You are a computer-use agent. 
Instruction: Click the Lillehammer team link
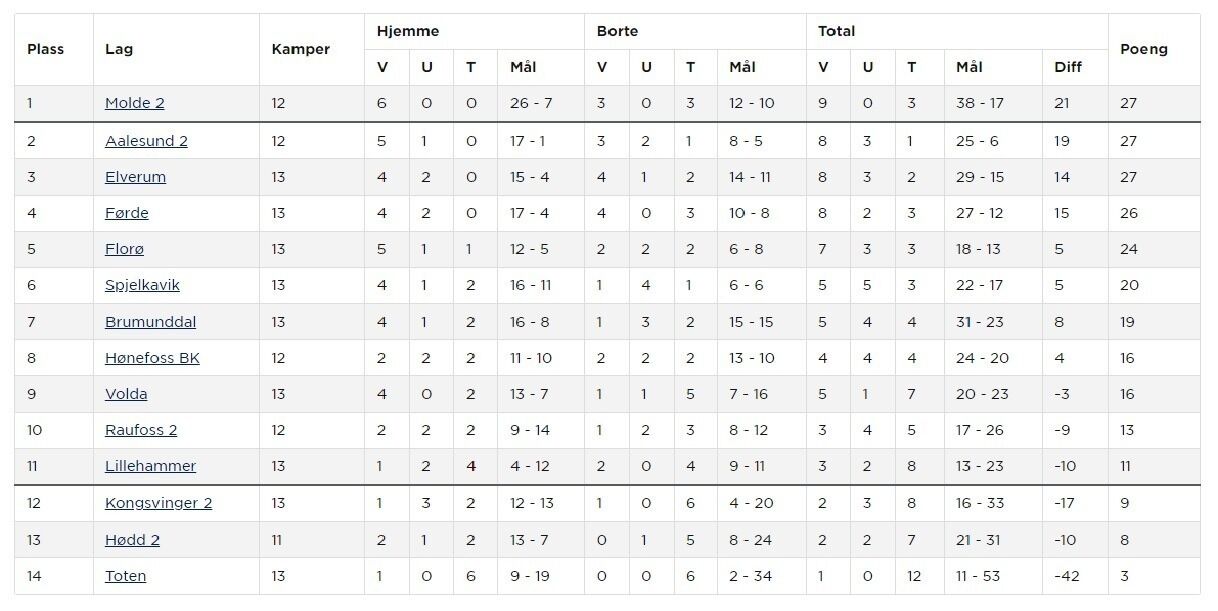coord(150,466)
